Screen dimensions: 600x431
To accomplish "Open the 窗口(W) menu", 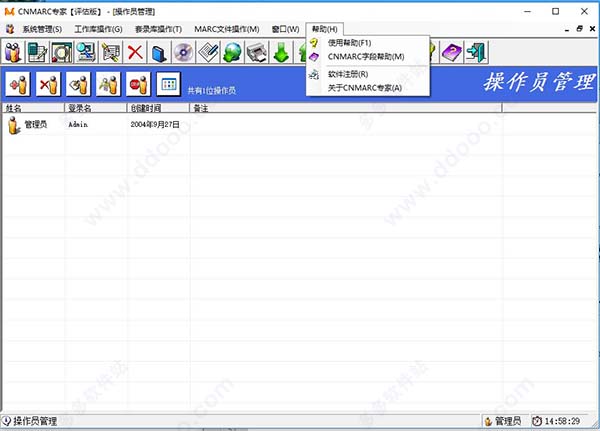I will point(285,29).
